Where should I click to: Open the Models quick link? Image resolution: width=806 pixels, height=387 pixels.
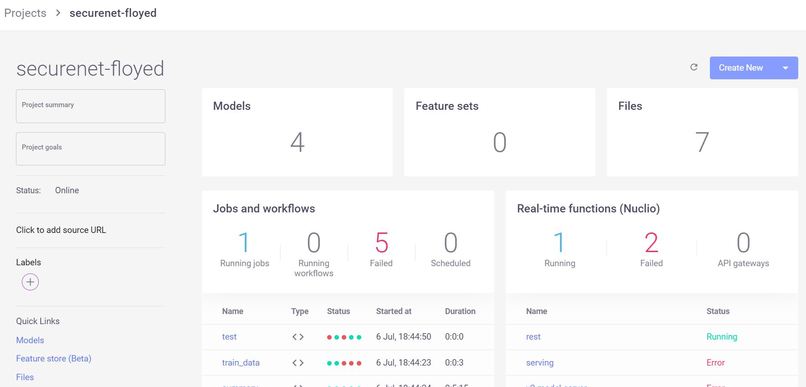pos(30,340)
